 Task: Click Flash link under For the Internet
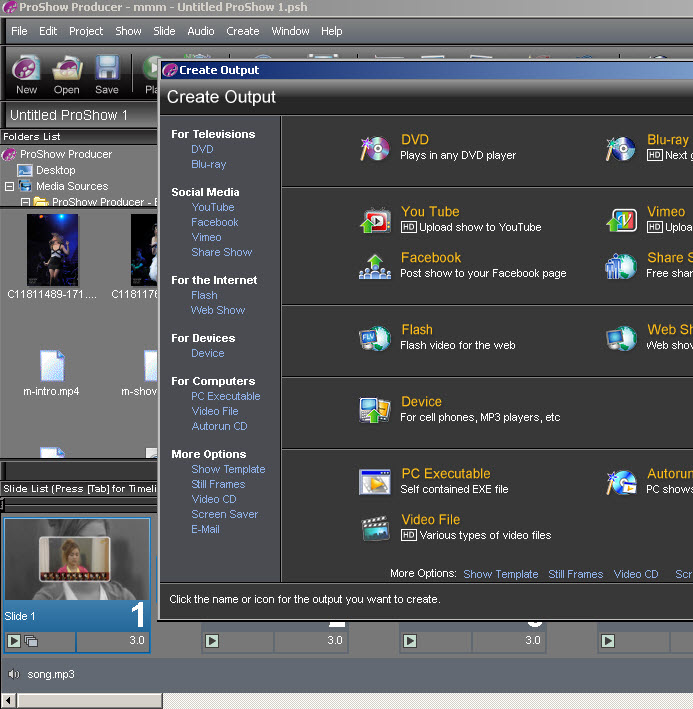204,295
